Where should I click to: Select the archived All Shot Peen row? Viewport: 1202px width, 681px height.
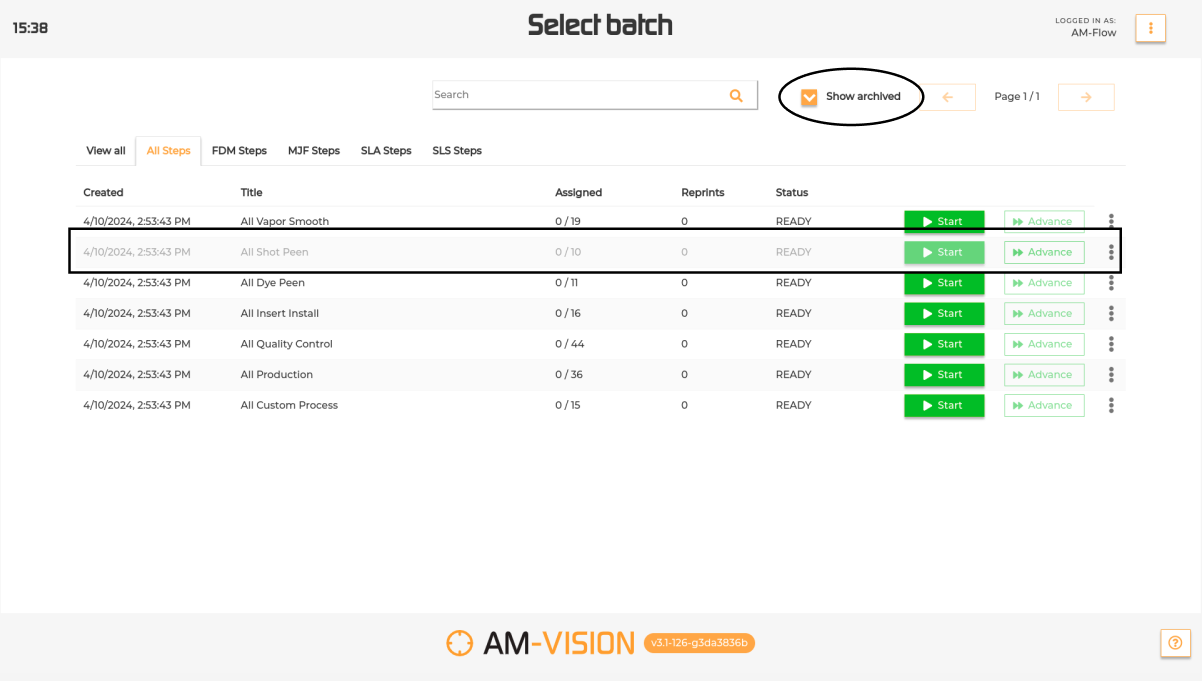click(400, 252)
